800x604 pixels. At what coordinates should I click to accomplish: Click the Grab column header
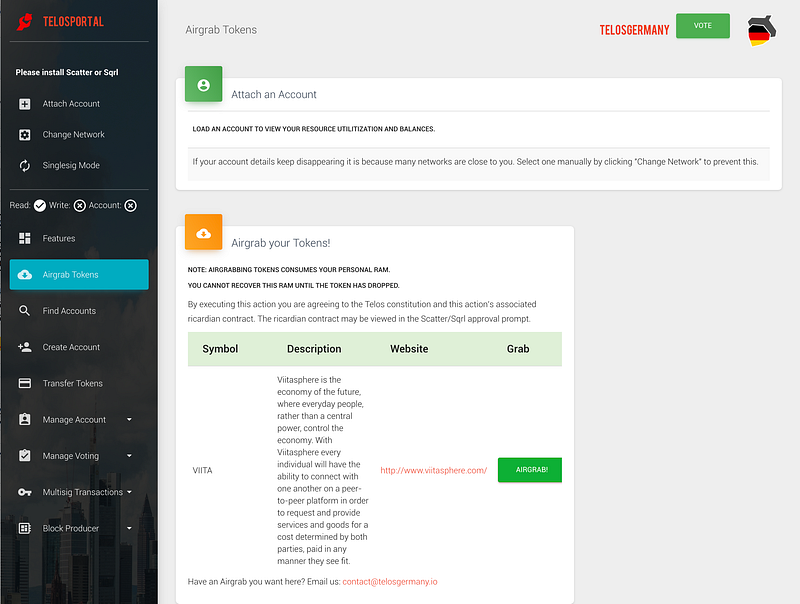pyautogui.click(x=518, y=349)
